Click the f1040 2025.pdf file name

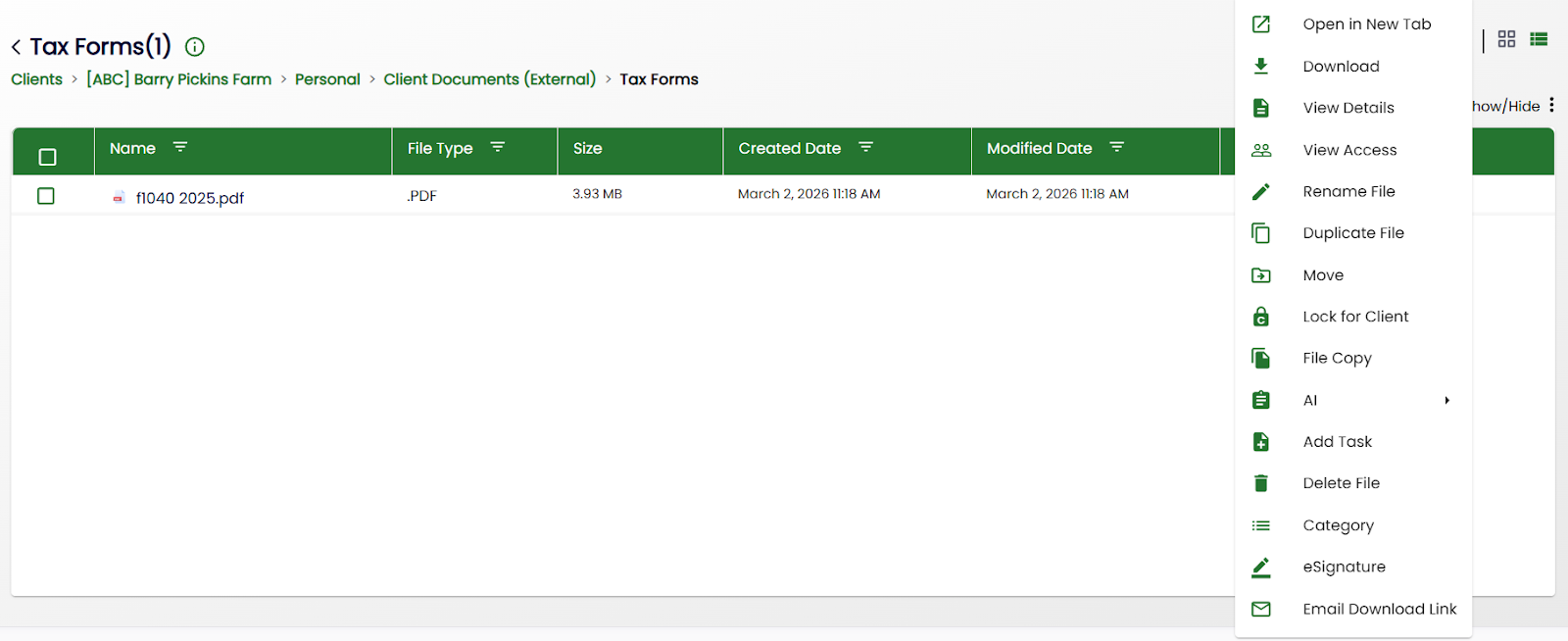click(190, 198)
